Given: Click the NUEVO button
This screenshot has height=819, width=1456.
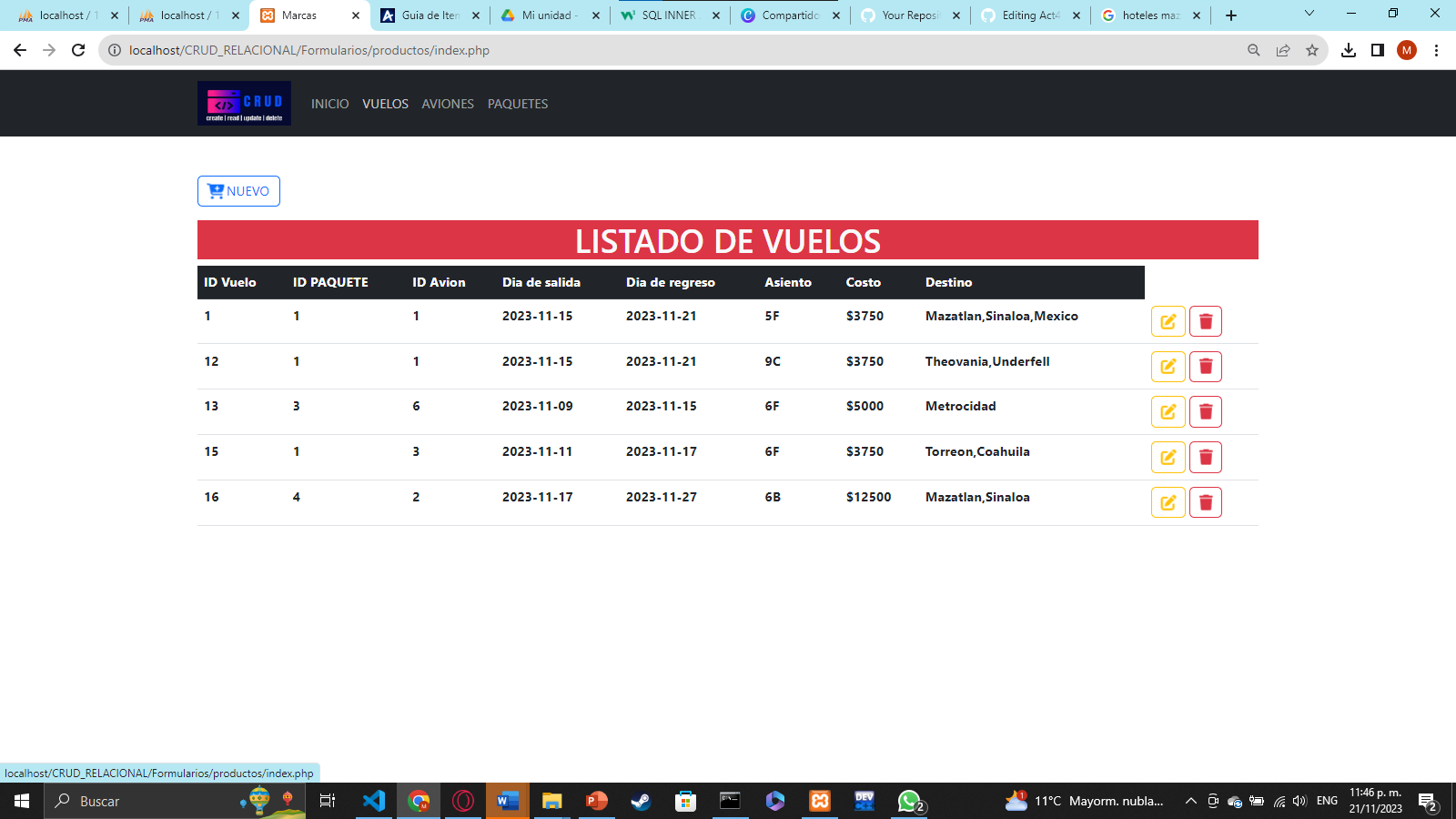Looking at the screenshot, I should pyautogui.click(x=238, y=191).
